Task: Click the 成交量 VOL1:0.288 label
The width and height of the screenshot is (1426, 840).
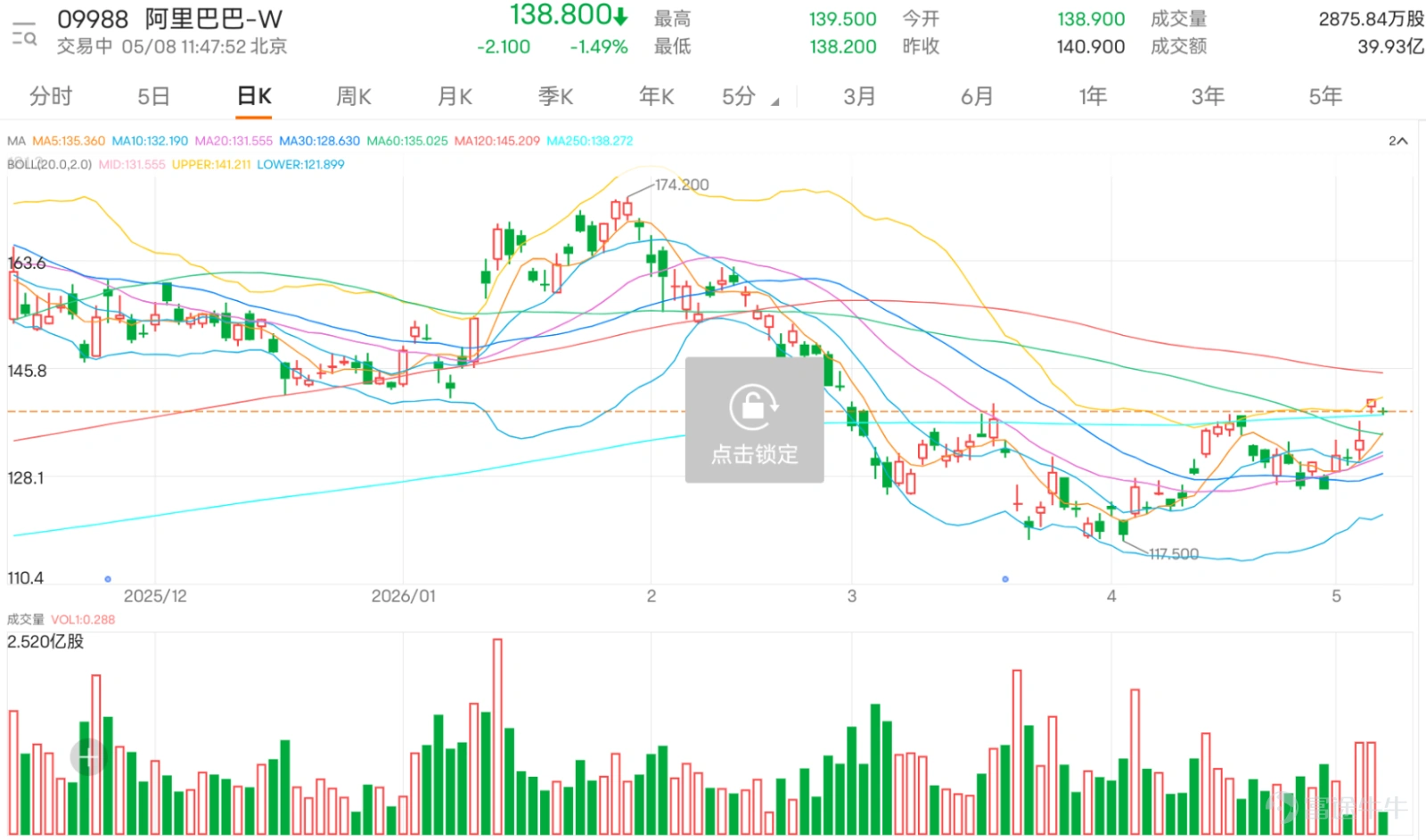Action: pos(61,619)
